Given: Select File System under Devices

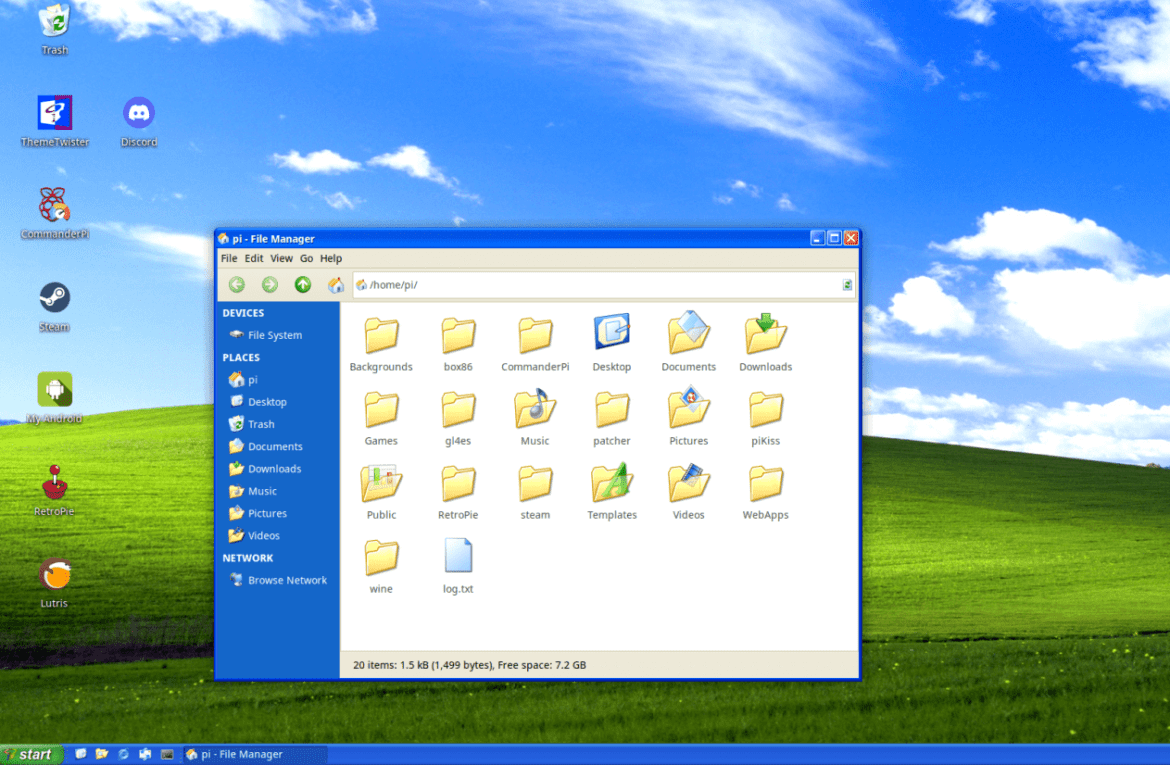Looking at the screenshot, I should (273, 335).
